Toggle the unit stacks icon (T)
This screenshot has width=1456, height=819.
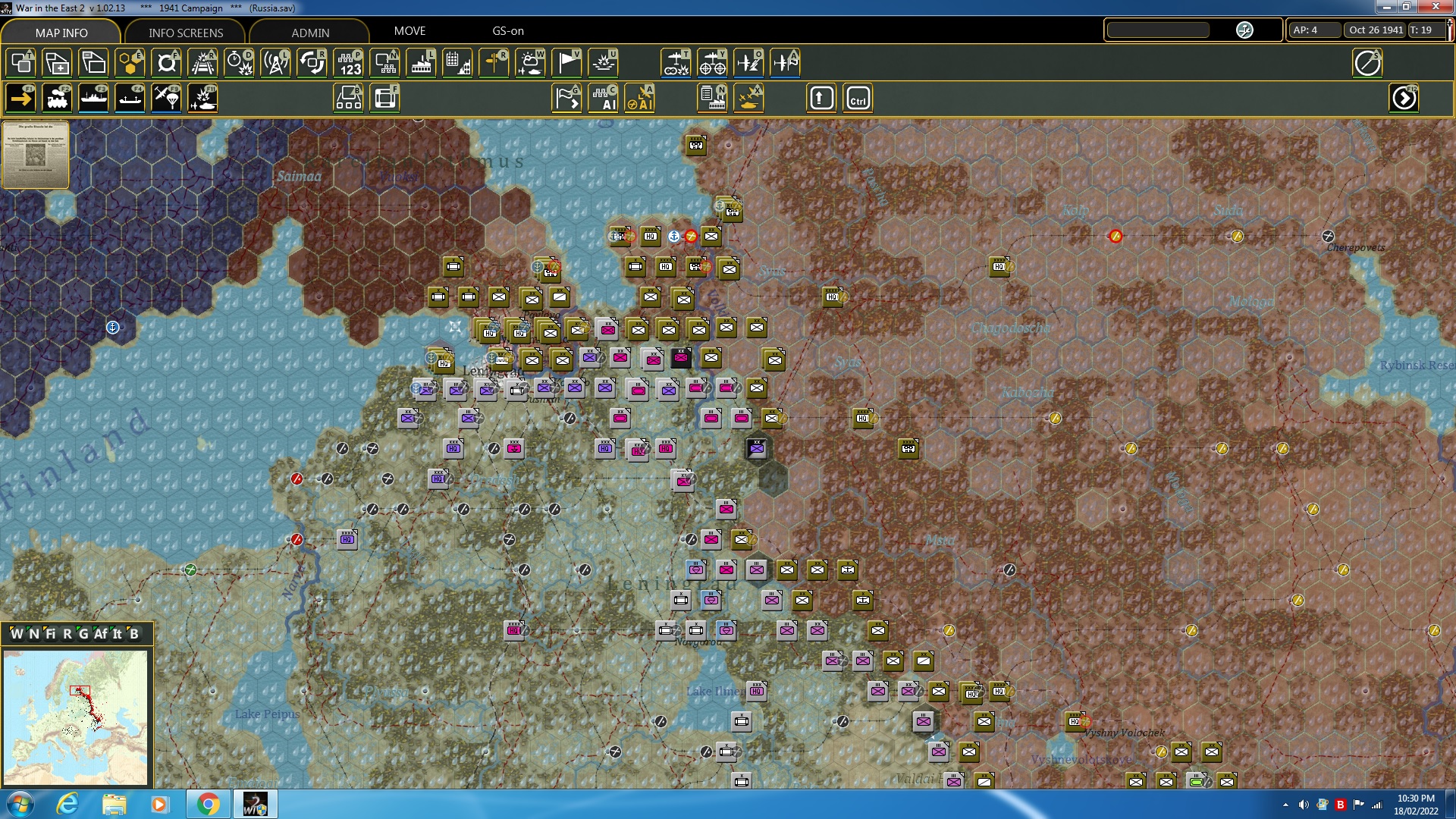click(x=20, y=63)
